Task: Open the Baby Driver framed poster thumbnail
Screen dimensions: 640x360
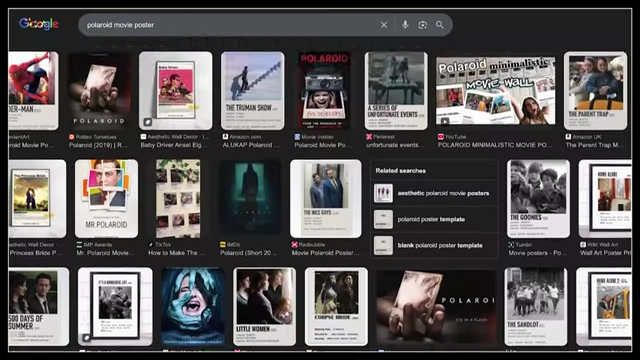Action: point(176,91)
